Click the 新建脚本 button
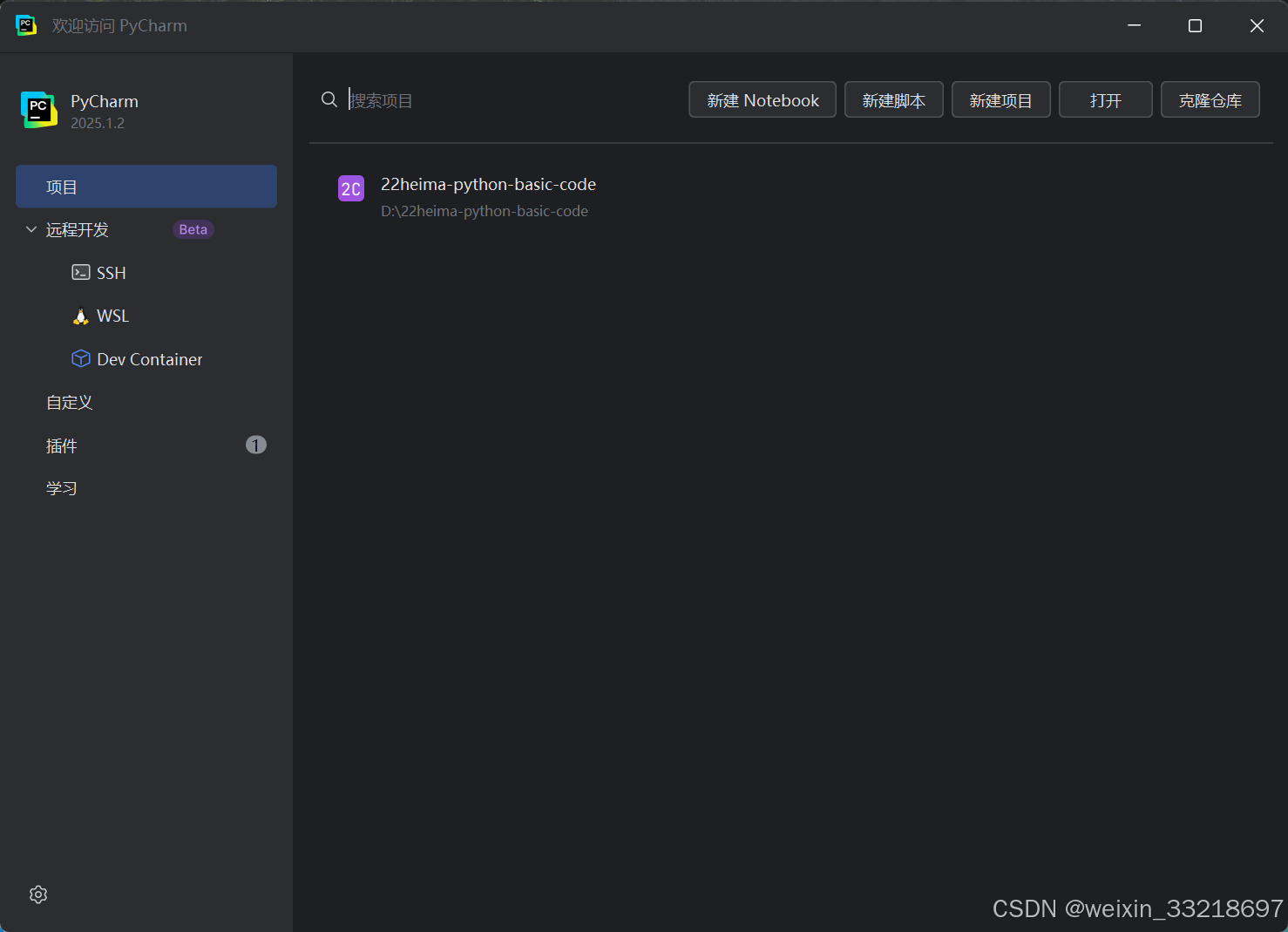The image size is (1288, 932). [894, 99]
